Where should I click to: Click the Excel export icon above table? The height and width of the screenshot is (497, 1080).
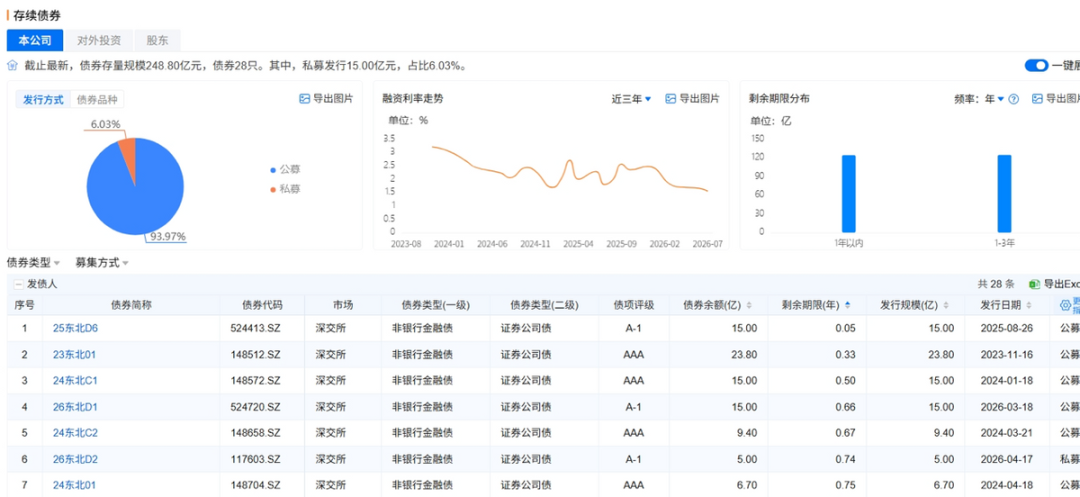(x=1034, y=284)
